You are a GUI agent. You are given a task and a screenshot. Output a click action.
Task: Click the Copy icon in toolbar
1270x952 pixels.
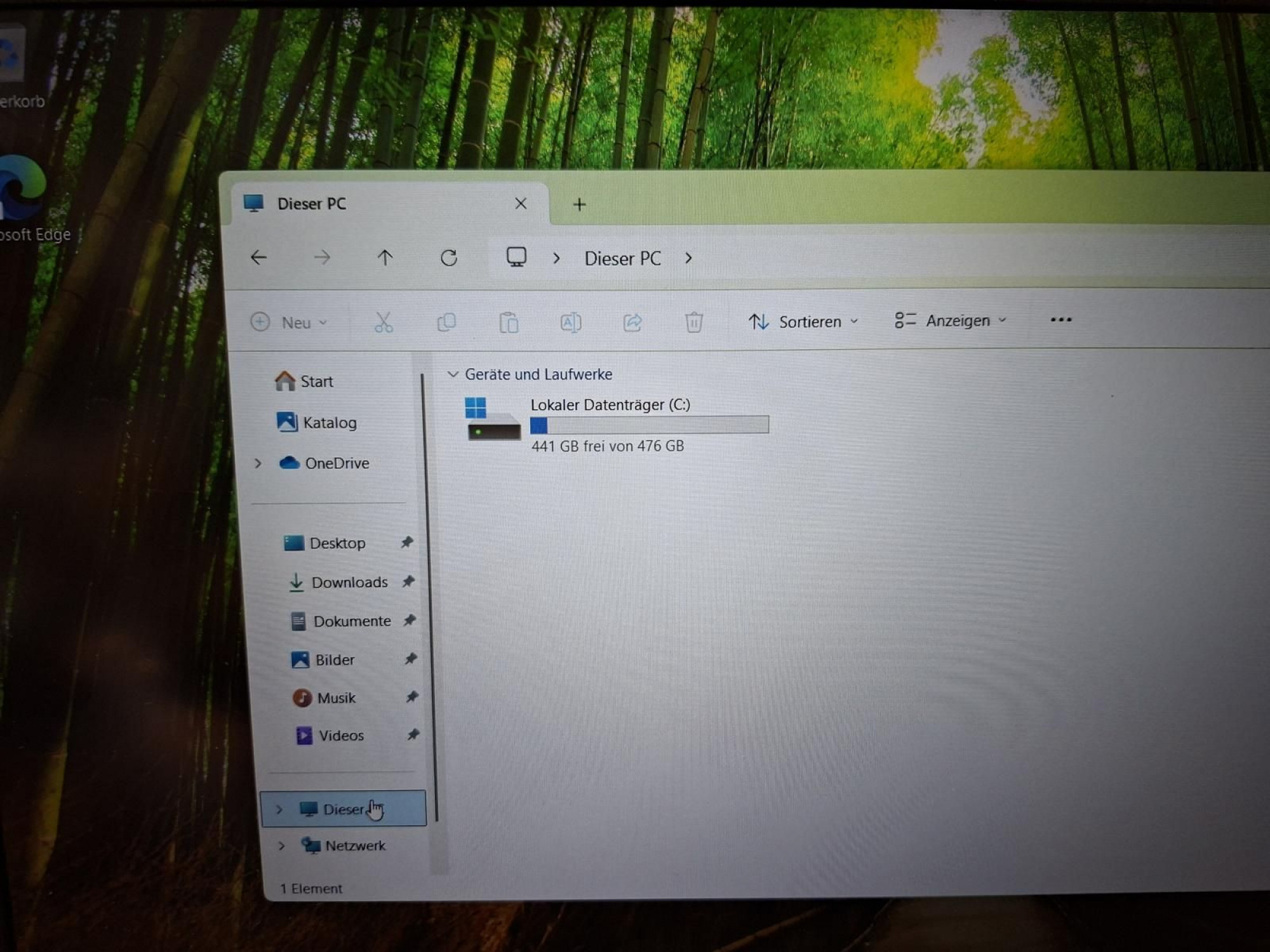(x=446, y=322)
